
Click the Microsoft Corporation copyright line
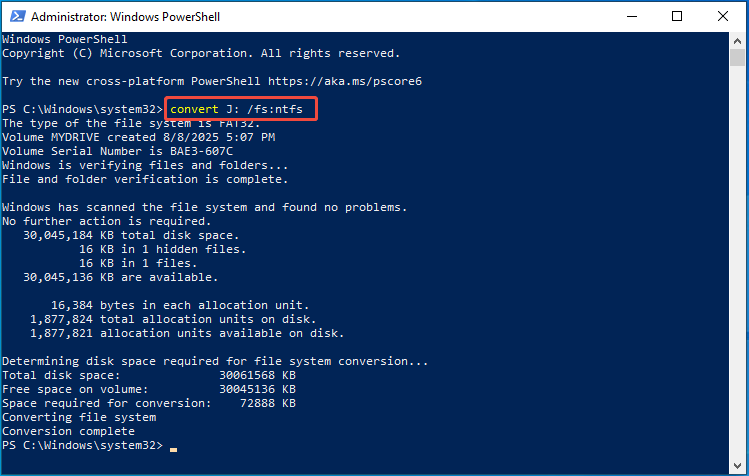tap(200, 53)
